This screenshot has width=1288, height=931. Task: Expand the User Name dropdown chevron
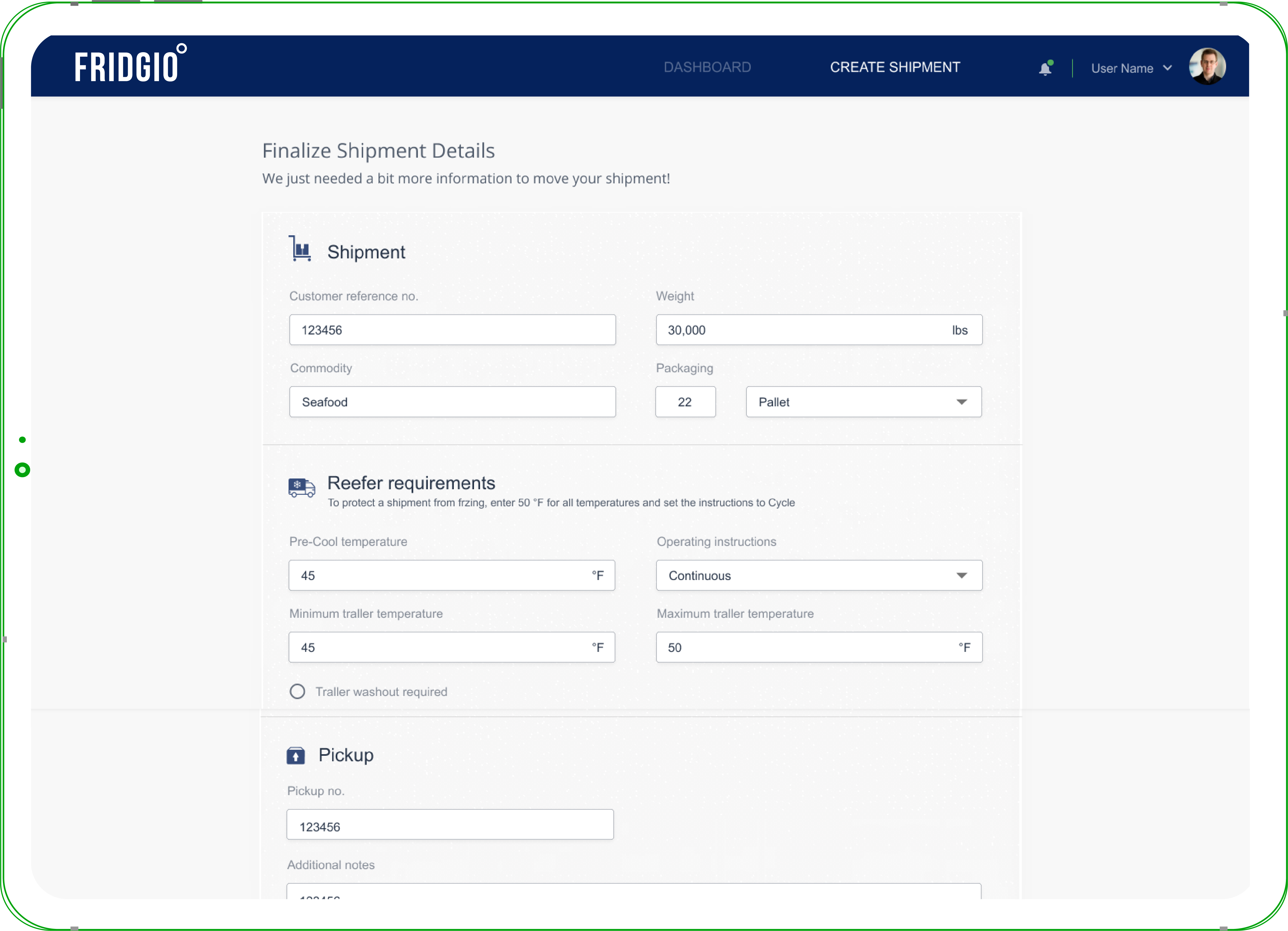coord(1167,68)
